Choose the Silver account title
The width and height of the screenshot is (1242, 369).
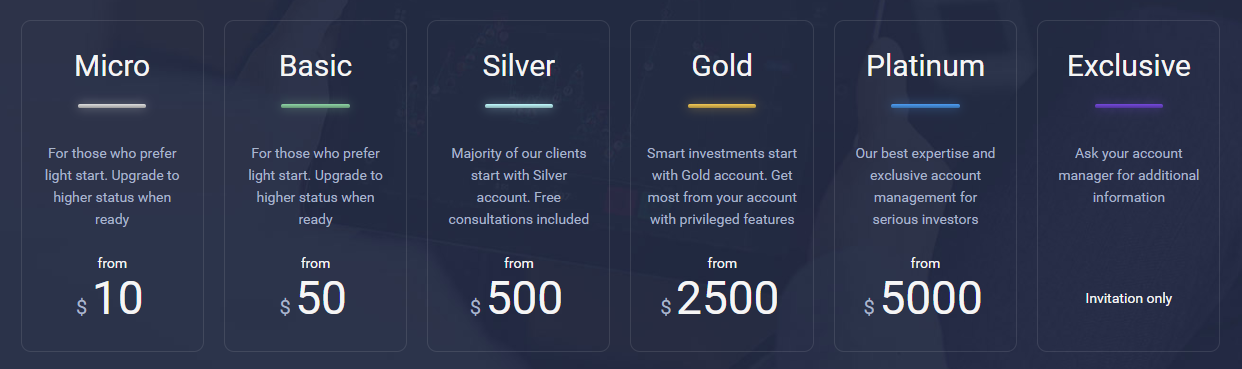tap(518, 66)
